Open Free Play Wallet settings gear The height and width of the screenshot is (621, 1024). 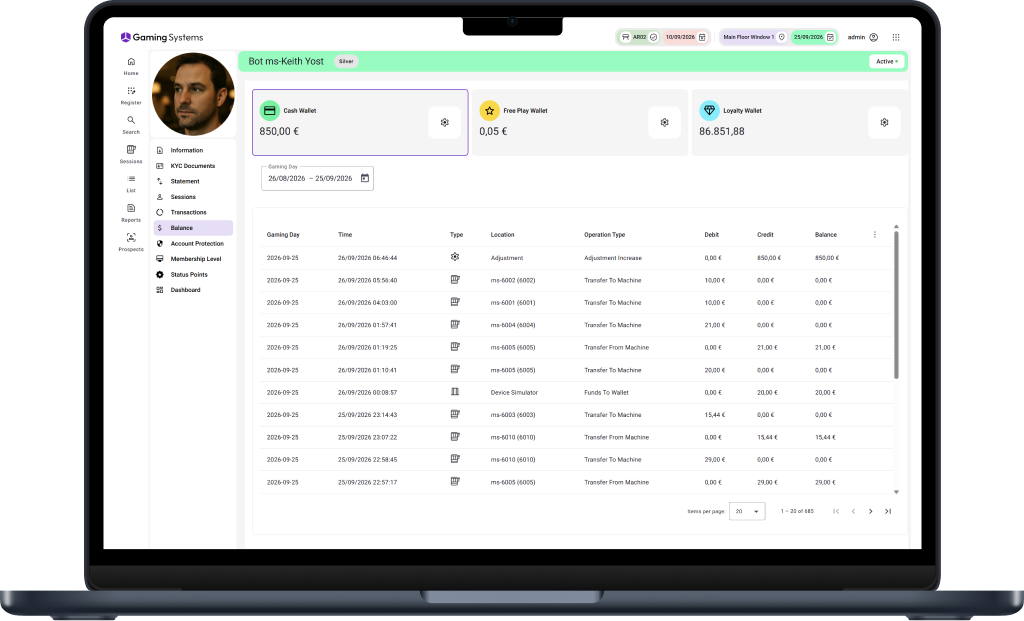(x=664, y=123)
